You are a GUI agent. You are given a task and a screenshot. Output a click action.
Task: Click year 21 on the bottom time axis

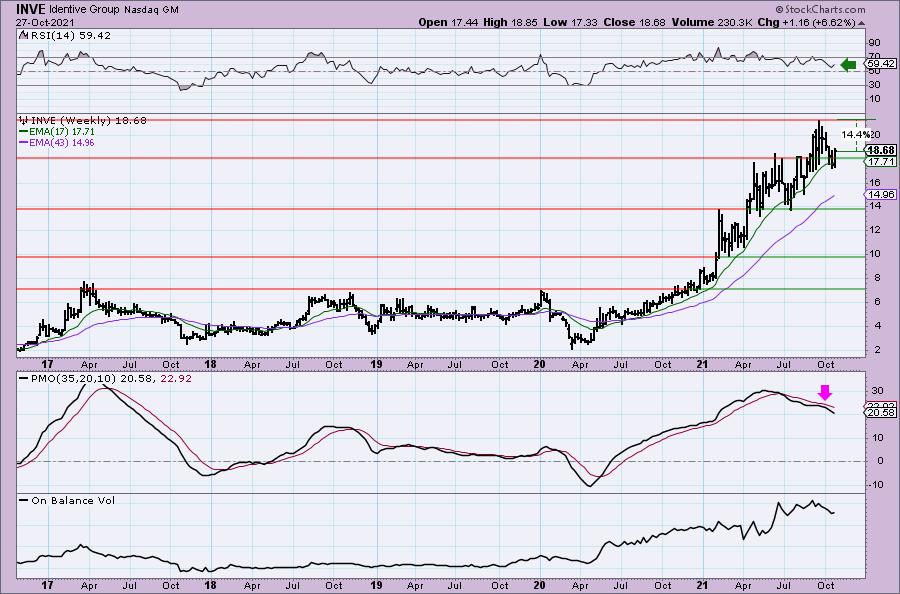tap(704, 585)
